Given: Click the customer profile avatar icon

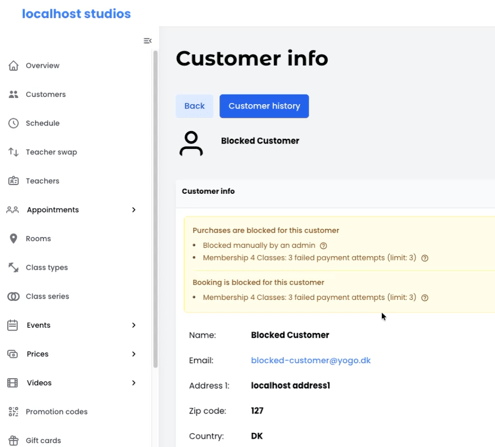Looking at the screenshot, I should click(x=191, y=144).
